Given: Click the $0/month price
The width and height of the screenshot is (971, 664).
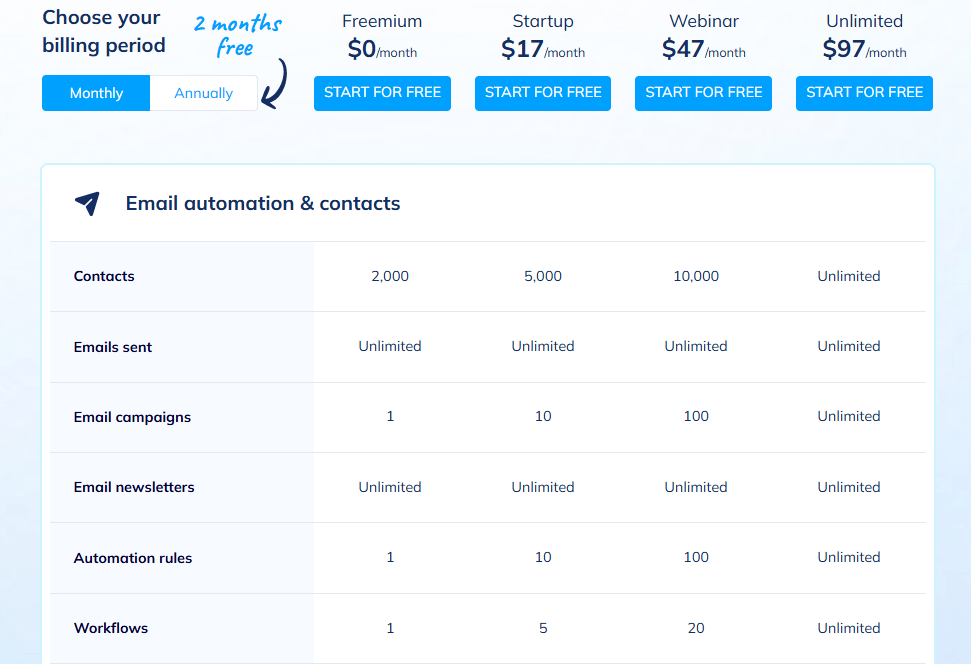Looking at the screenshot, I should coord(382,48).
